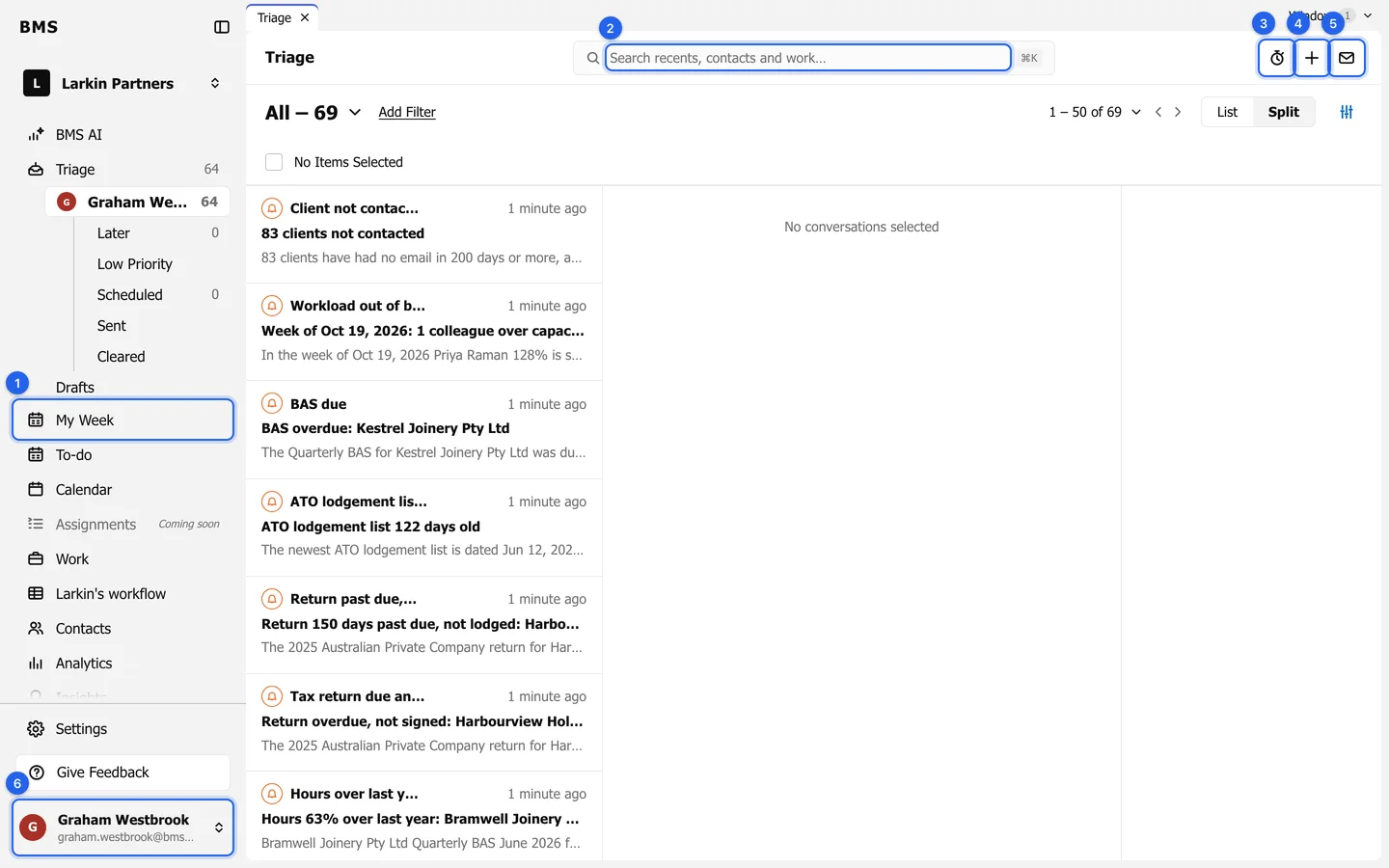Start the timer icon button

[x=1277, y=58]
